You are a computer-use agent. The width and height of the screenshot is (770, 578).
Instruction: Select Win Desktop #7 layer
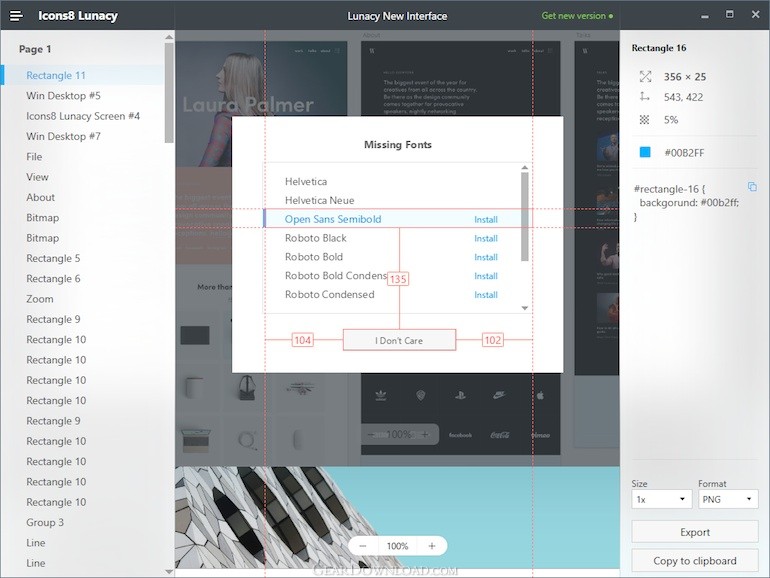click(x=63, y=136)
